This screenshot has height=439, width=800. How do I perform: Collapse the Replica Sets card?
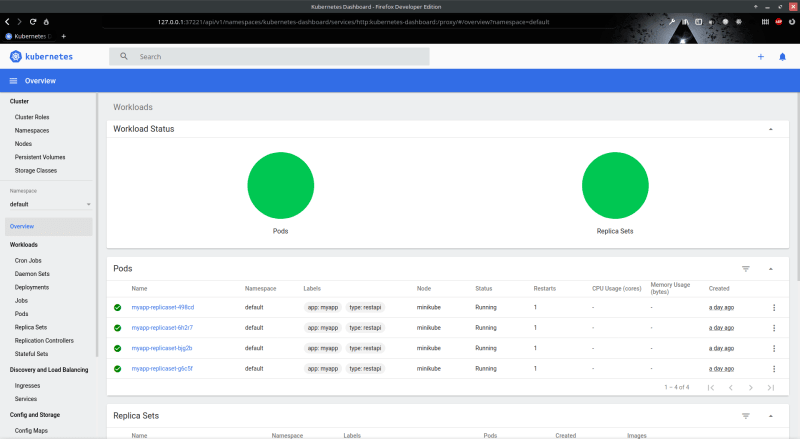click(x=771, y=416)
